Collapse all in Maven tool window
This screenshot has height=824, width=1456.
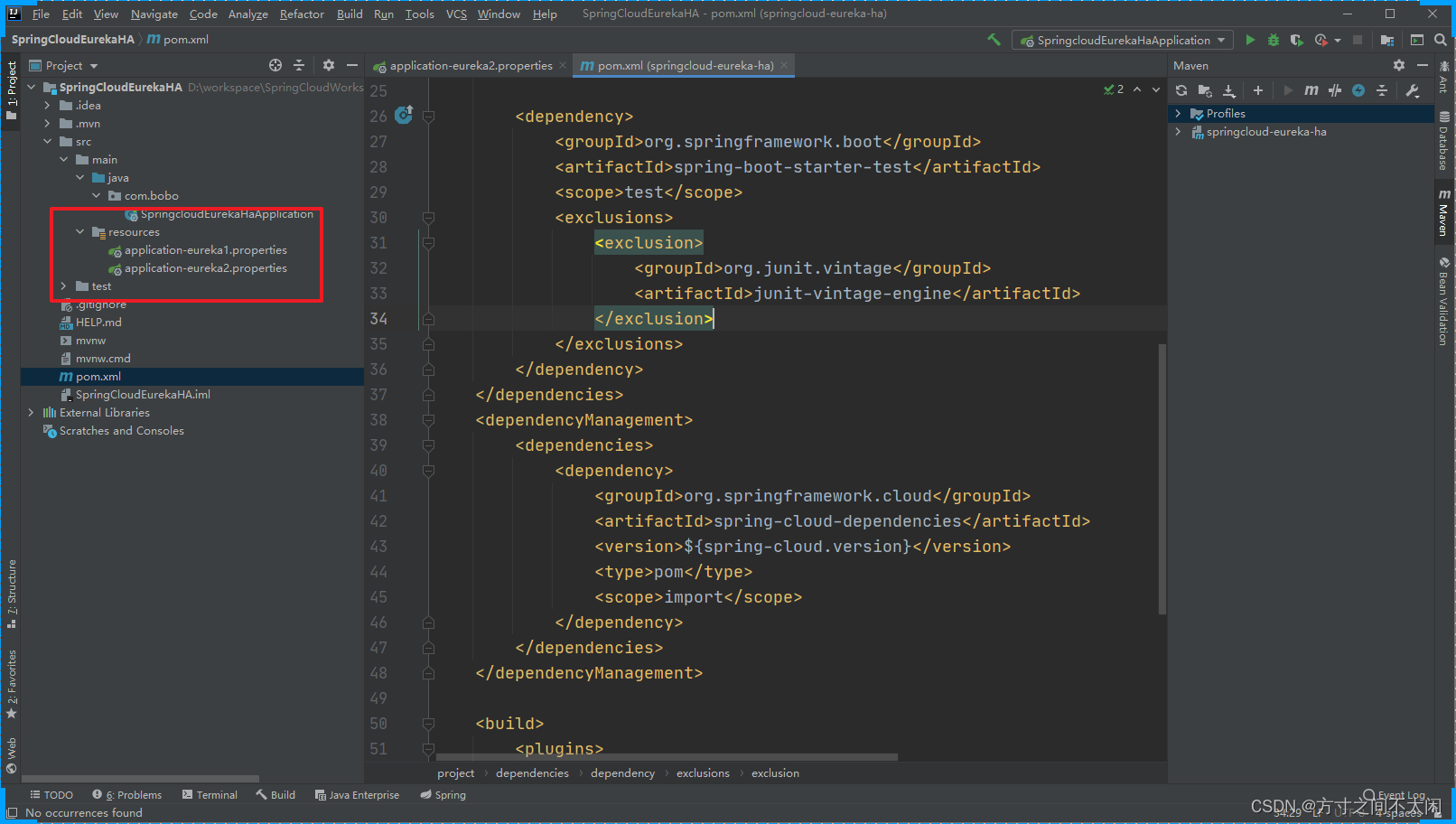coord(1382,90)
